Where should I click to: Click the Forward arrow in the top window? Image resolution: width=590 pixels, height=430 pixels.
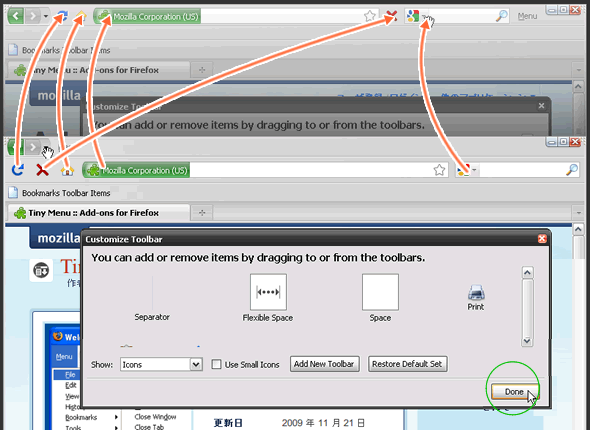tap(33, 16)
